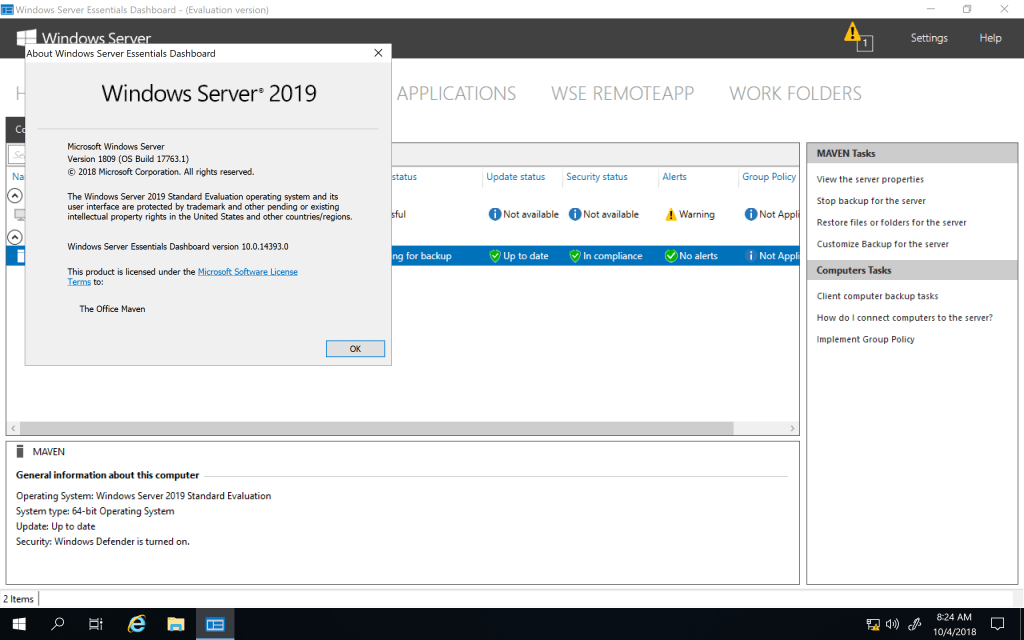1024x640 pixels.
Task: Open Settings in the dashboard header
Action: 928,38
